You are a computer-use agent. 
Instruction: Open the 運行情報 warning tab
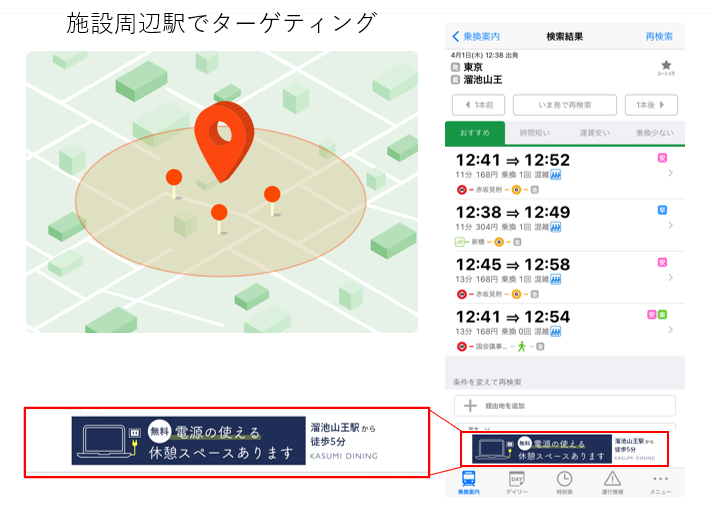[613, 482]
